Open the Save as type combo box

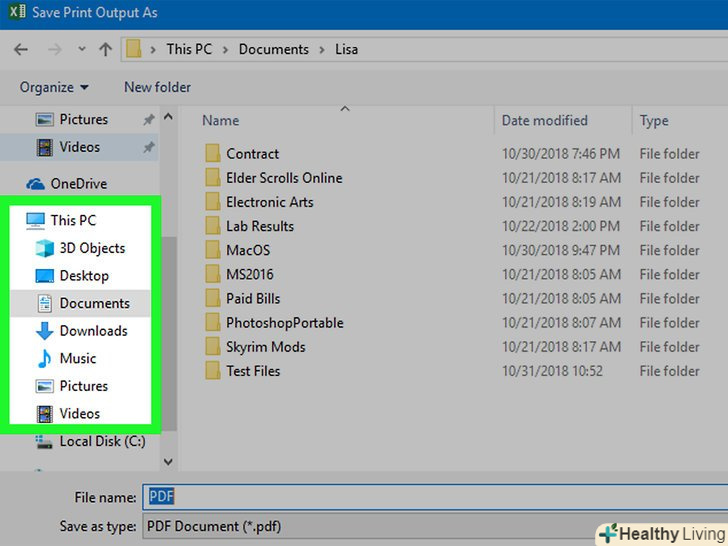(x=435, y=526)
